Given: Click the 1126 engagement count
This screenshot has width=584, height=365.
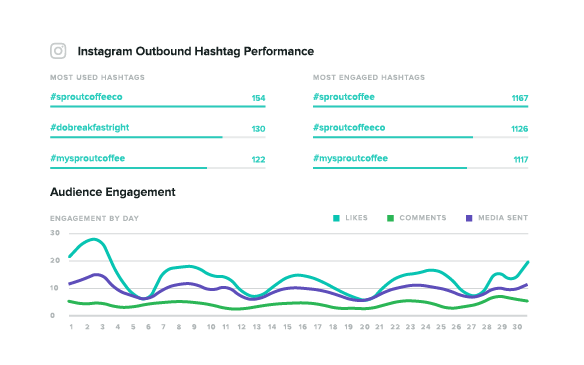Looking at the screenshot, I should 520,129.
